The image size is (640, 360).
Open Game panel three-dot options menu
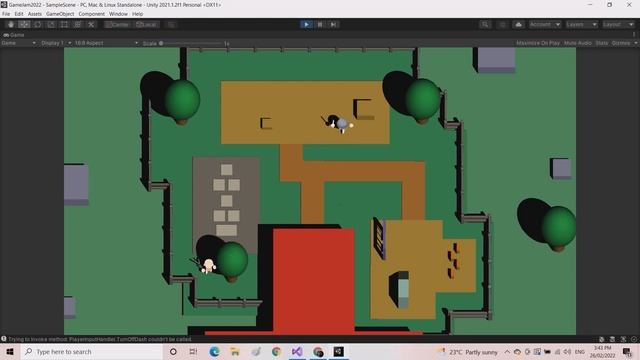point(634,35)
